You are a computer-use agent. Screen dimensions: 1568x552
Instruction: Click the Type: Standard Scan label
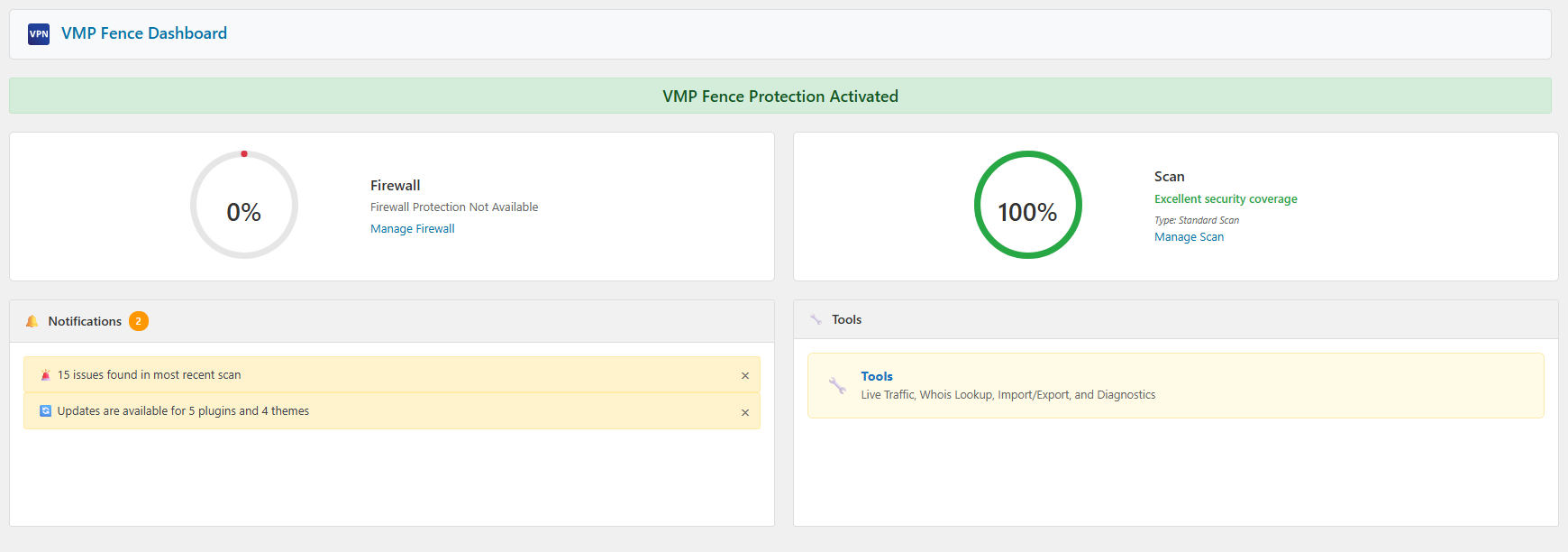1197,220
